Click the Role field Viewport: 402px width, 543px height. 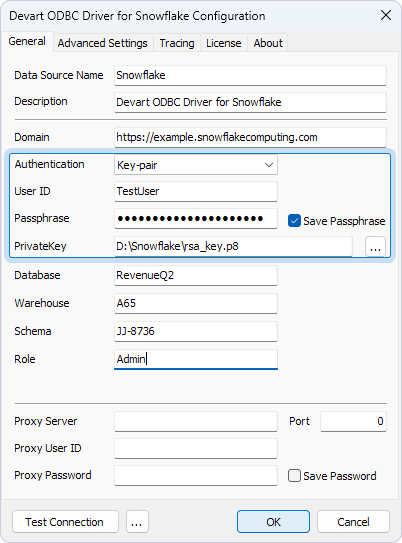pos(196,359)
